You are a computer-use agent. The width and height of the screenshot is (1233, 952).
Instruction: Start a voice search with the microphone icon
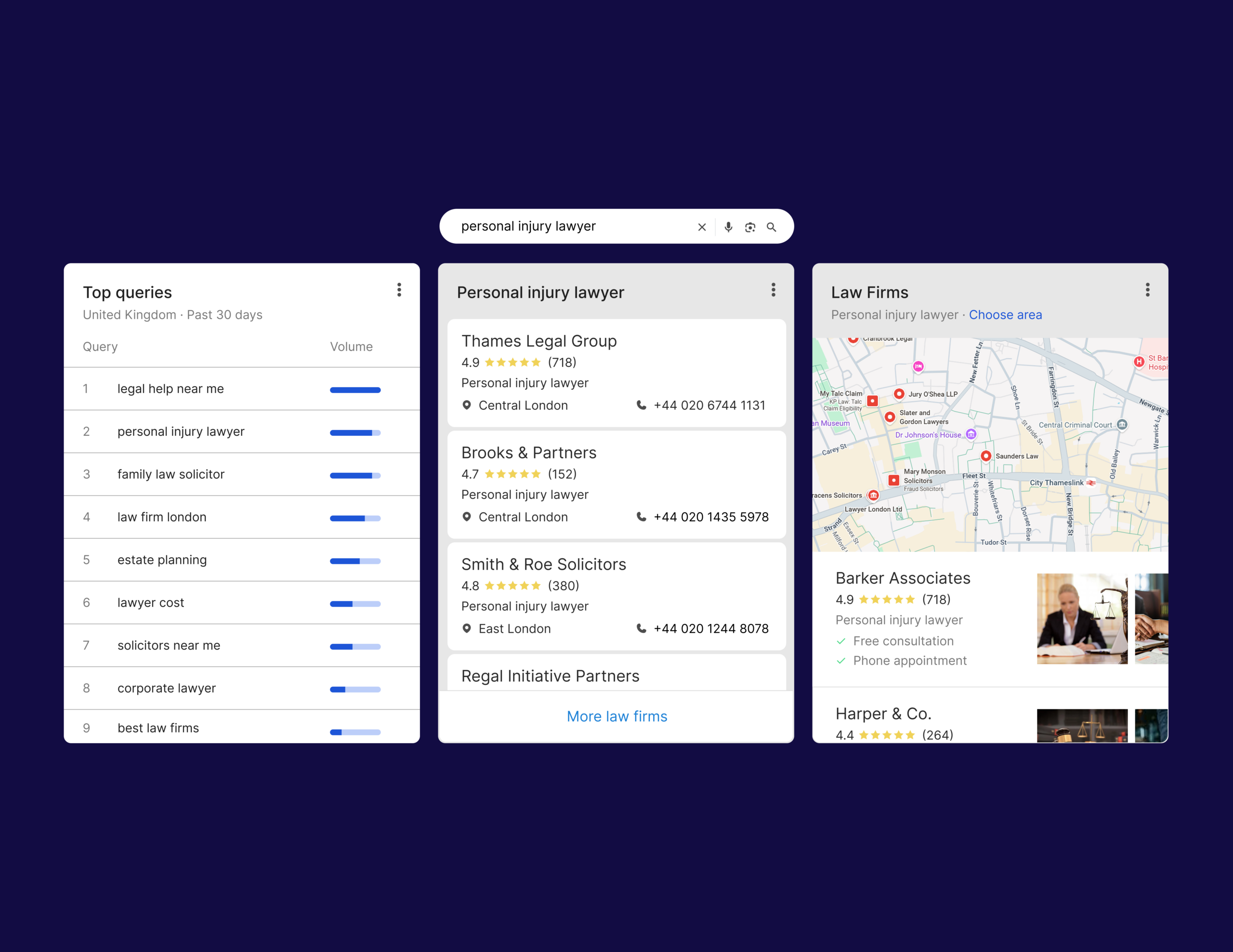click(728, 226)
